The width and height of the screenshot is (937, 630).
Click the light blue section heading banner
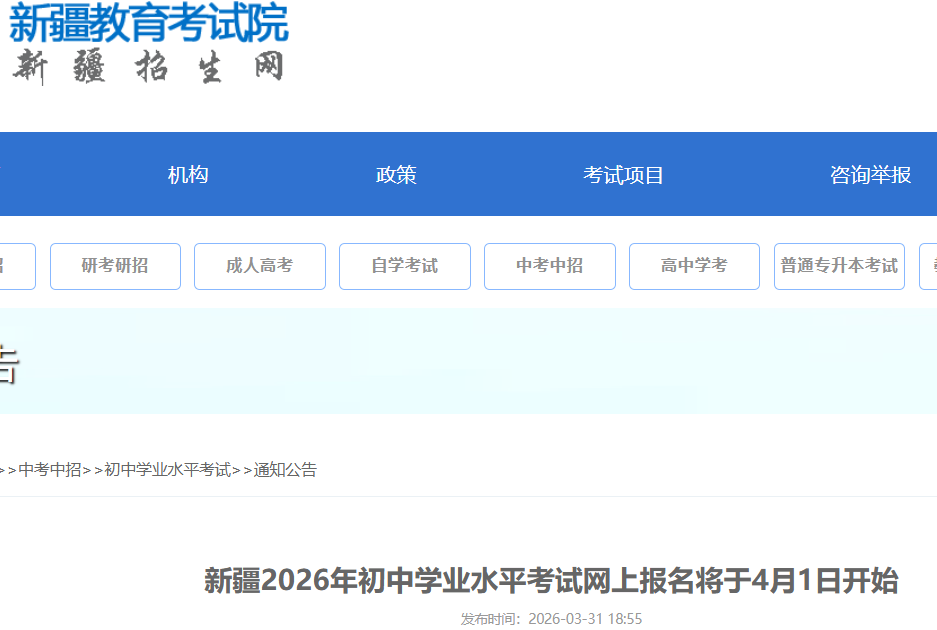468,361
